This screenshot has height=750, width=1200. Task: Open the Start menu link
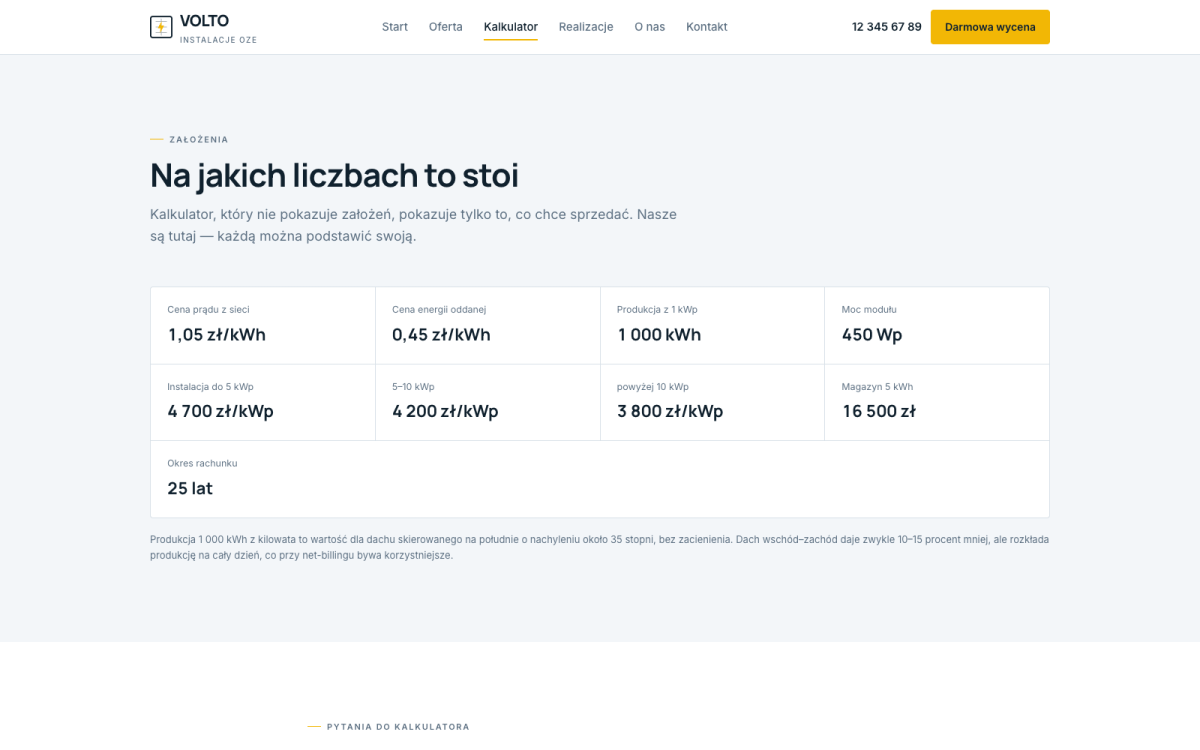[x=395, y=27]
